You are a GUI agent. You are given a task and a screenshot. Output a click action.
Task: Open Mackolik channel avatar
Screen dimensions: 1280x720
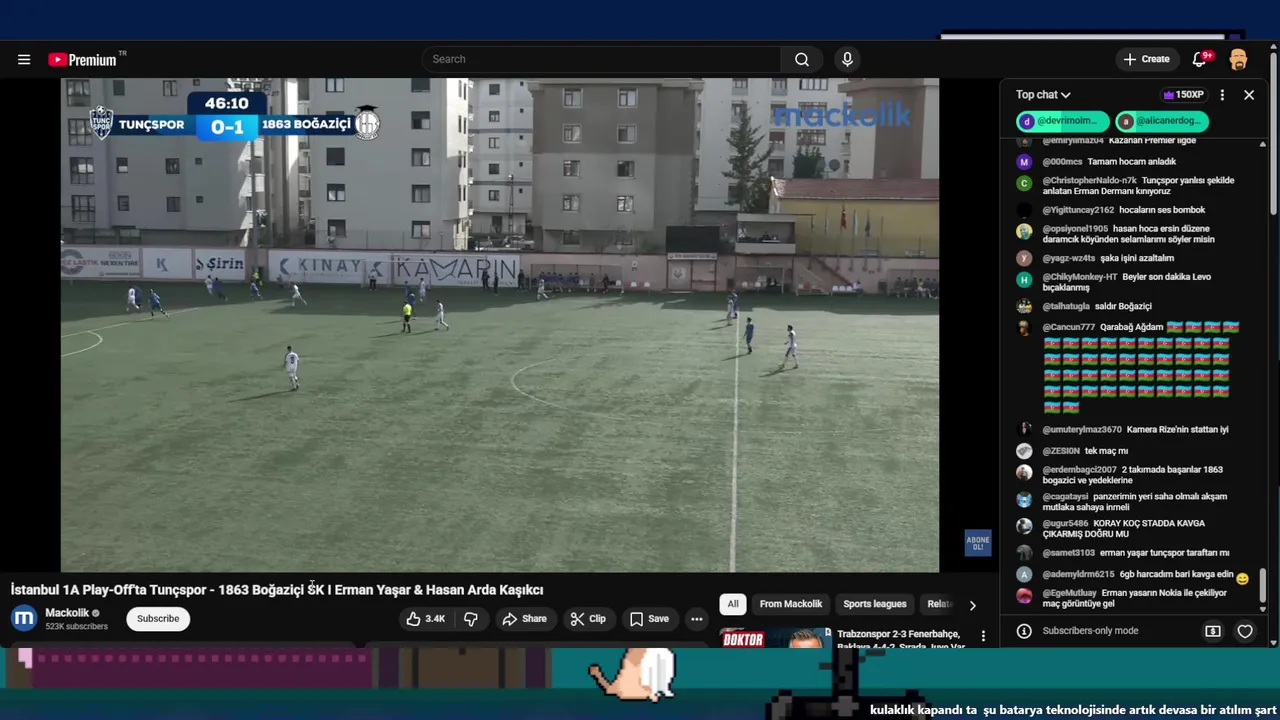tap(24, 619)
